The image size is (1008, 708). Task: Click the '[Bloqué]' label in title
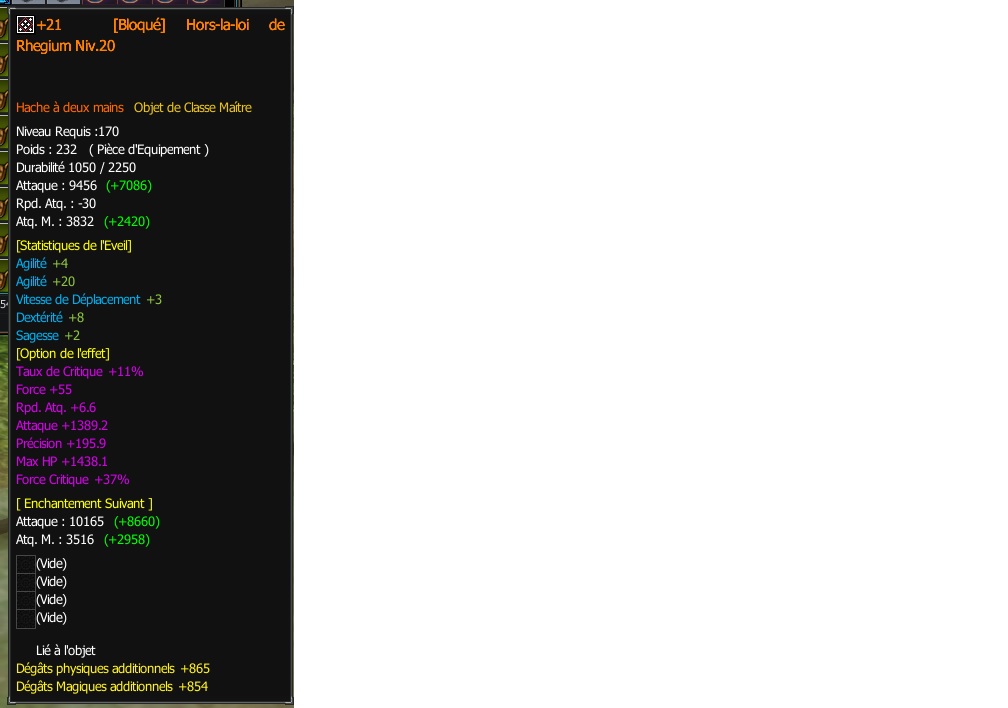tap(139, 25)
